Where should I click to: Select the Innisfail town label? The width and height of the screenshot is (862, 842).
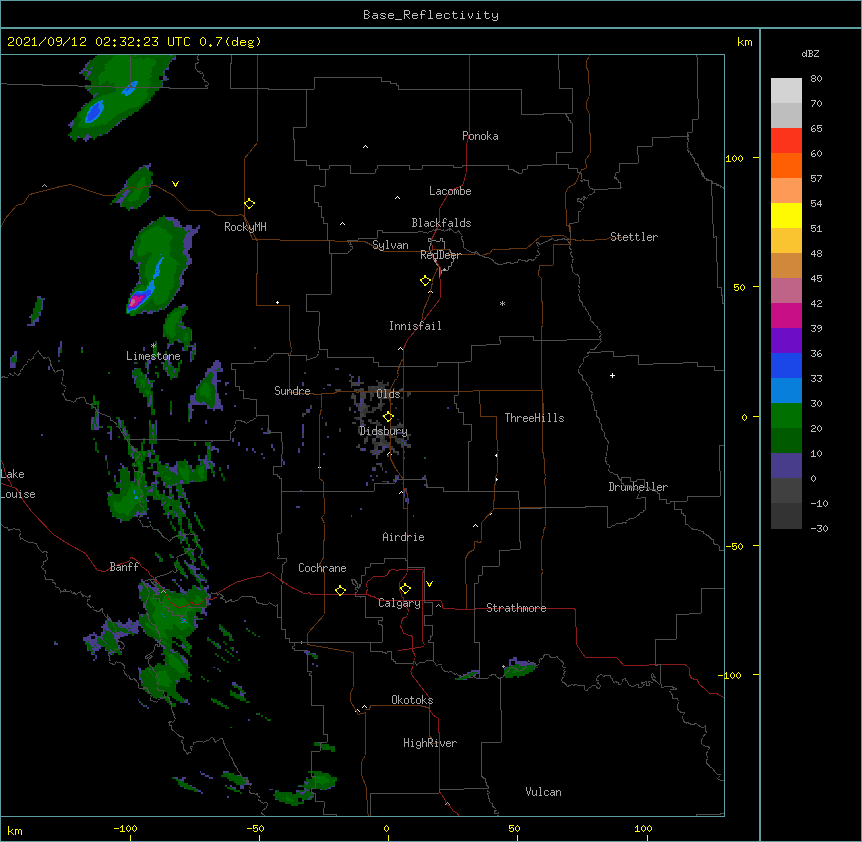coord(415,326)
